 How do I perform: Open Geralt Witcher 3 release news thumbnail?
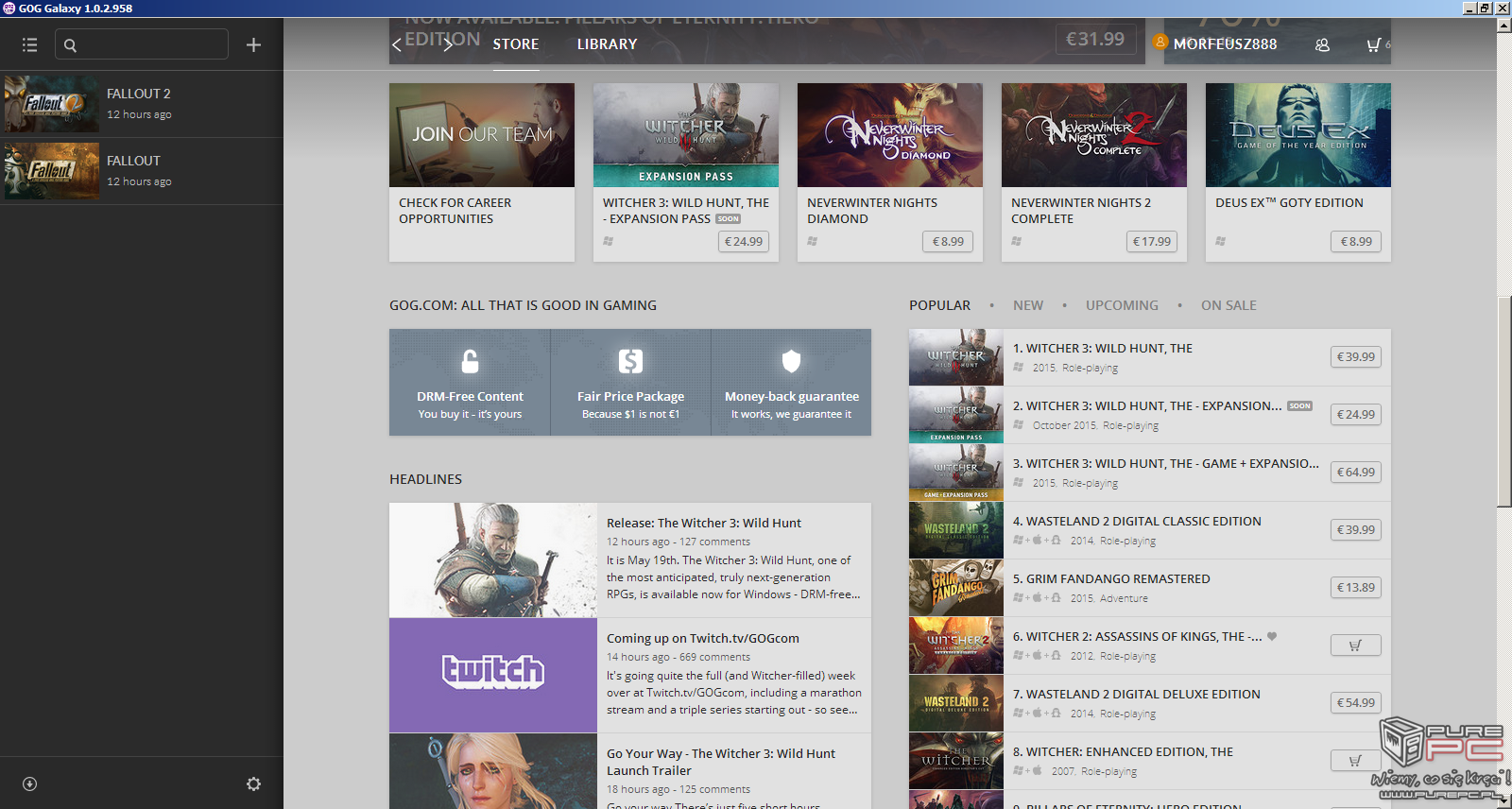[493, 560]
